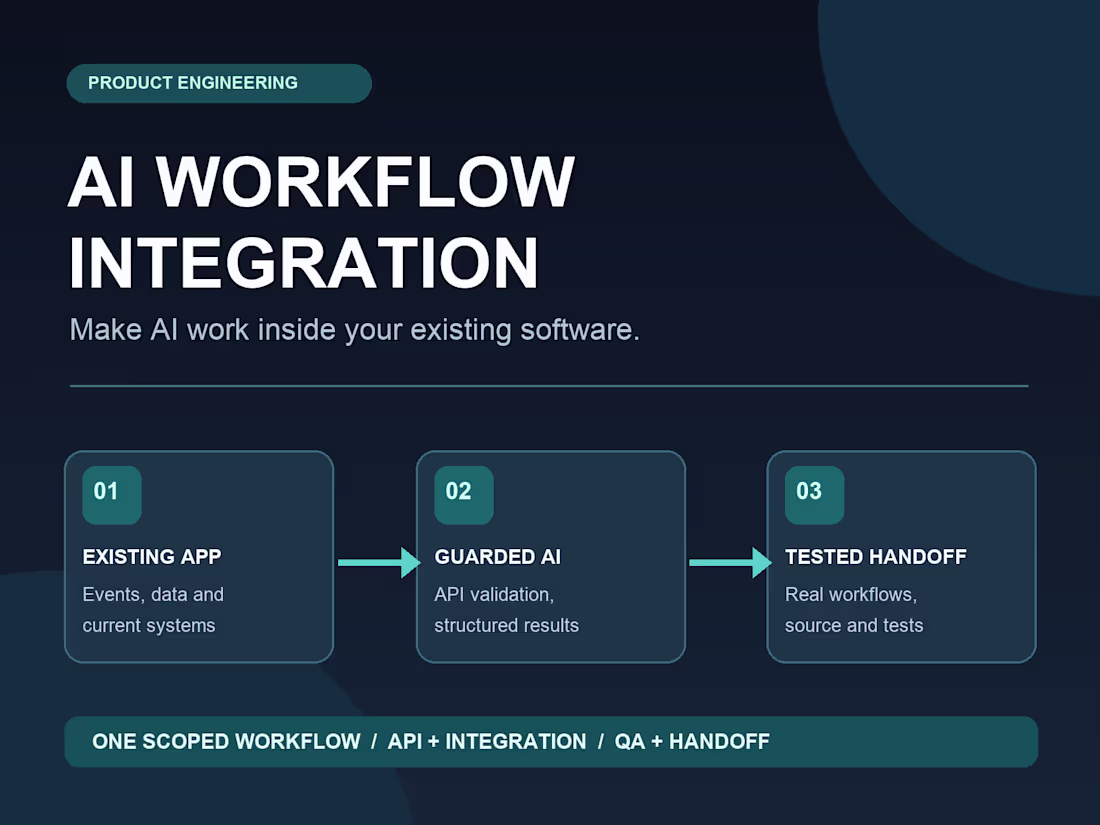
Task: Click ONE SCOPED WORKFLOW in the bottom bar
Action: coord(226,742)
